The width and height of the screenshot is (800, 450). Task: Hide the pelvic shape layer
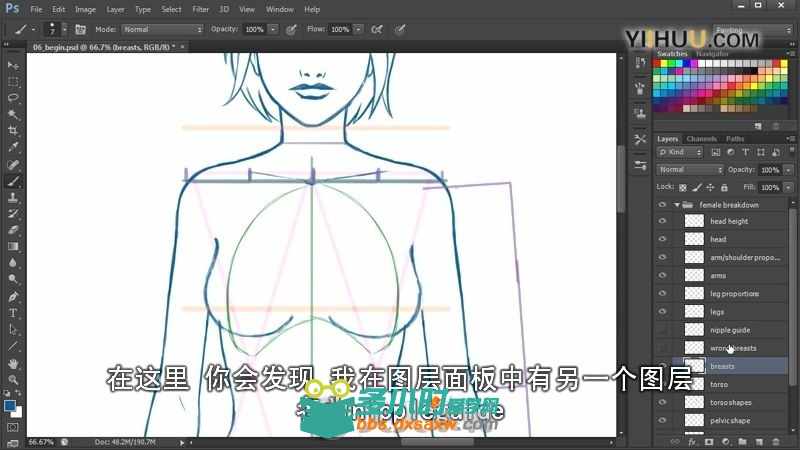pos(662,420)
